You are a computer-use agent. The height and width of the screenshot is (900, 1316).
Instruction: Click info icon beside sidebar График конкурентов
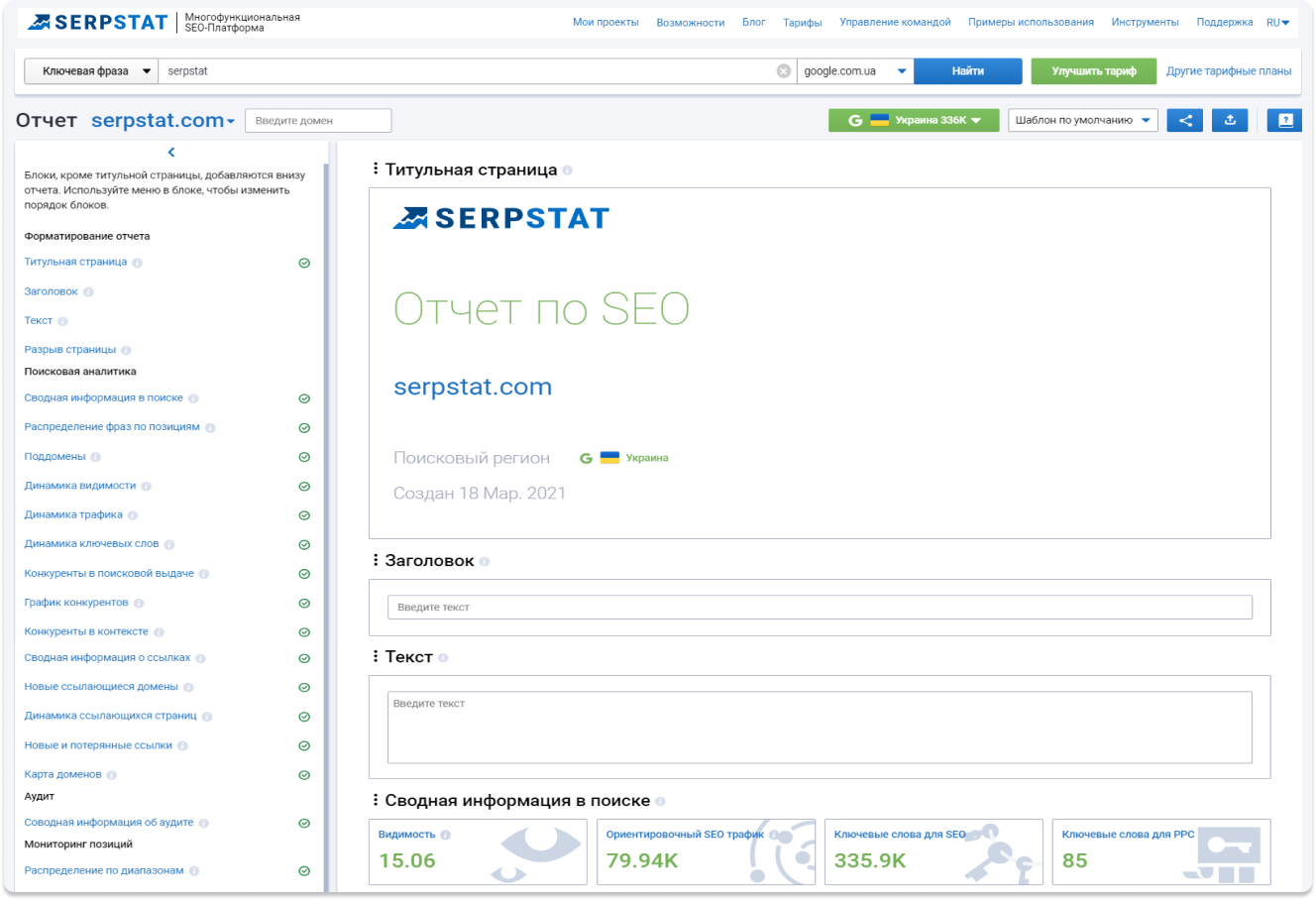click(x=139, y=603)
